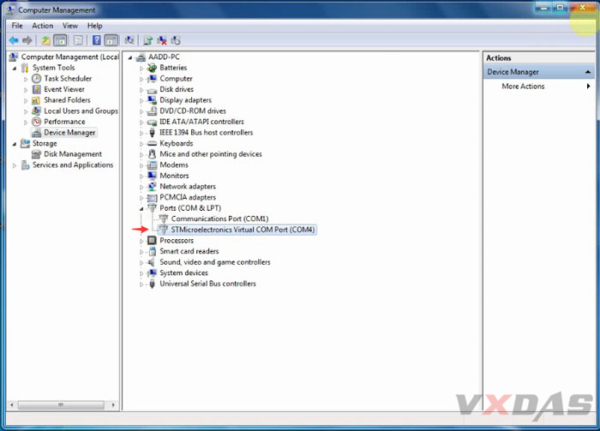Viewport: 600px width, 431px height.
Task: Open the File menu
Action: 17,26
